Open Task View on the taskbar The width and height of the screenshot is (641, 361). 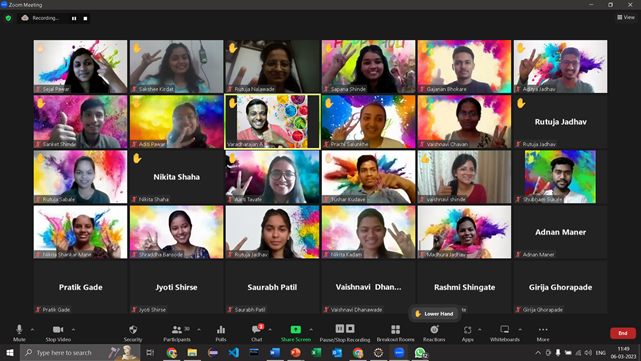coord(150,352)
